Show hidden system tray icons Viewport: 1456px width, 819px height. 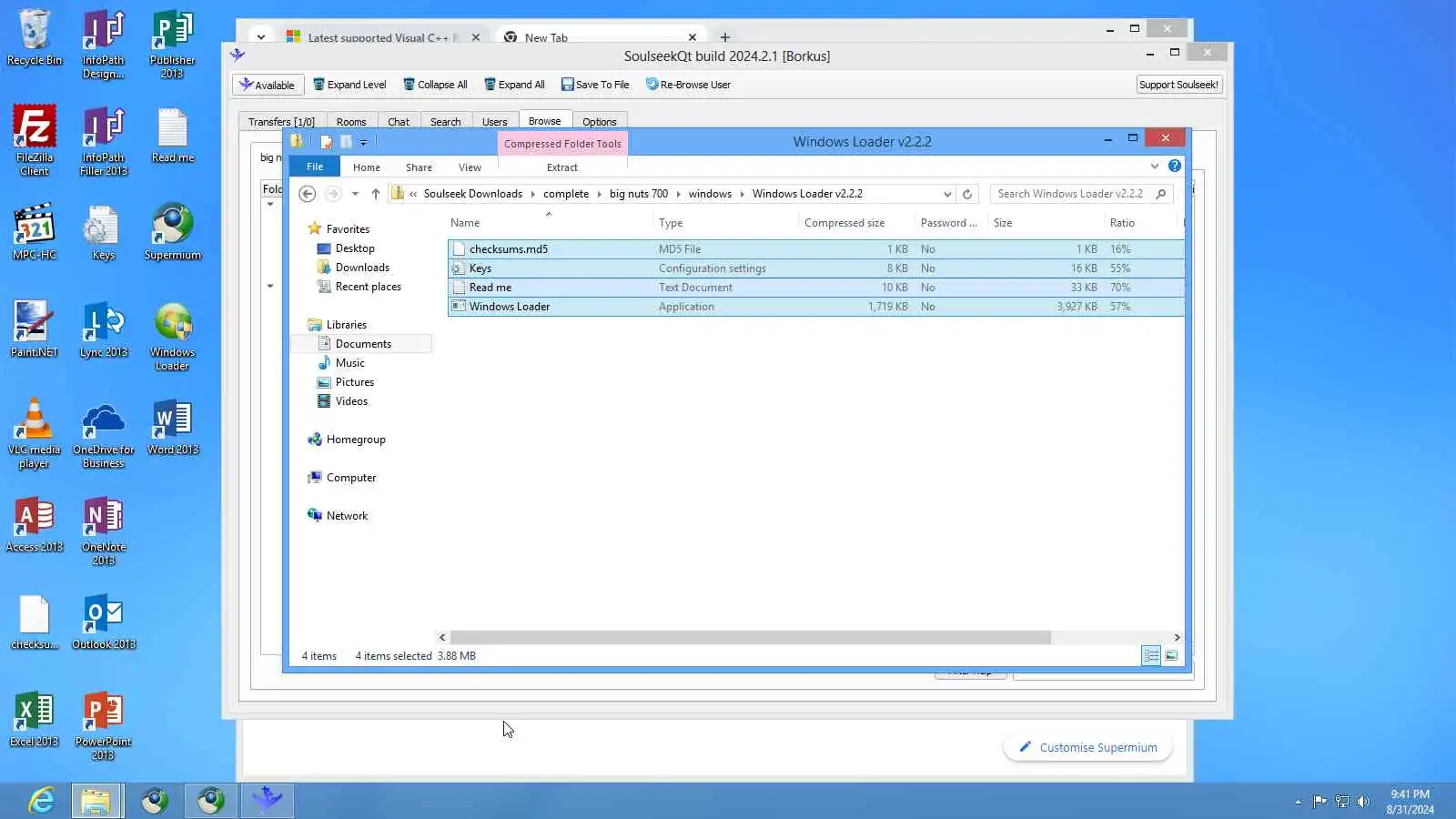pos(1298,802)
